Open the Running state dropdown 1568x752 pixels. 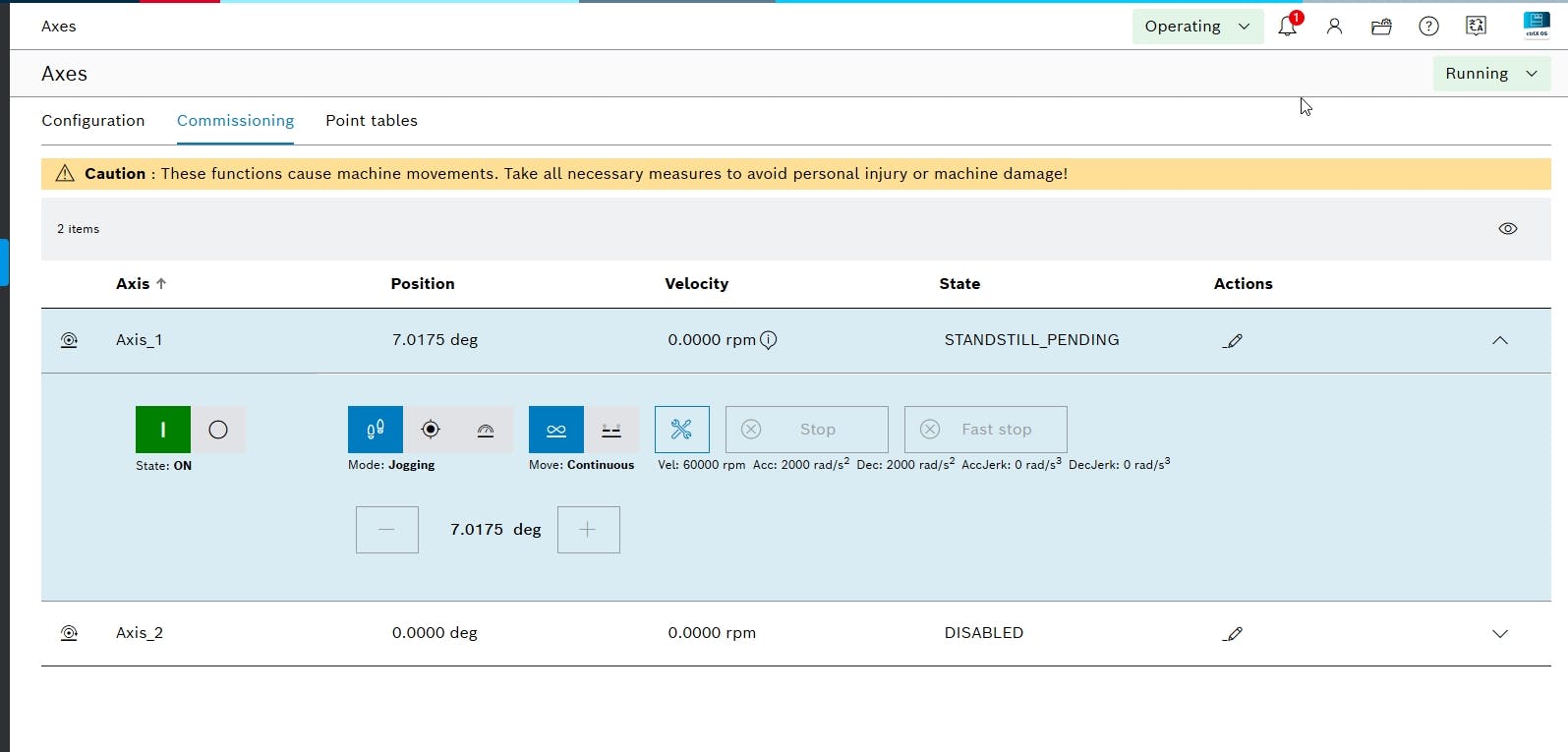tap(1491, 74)
